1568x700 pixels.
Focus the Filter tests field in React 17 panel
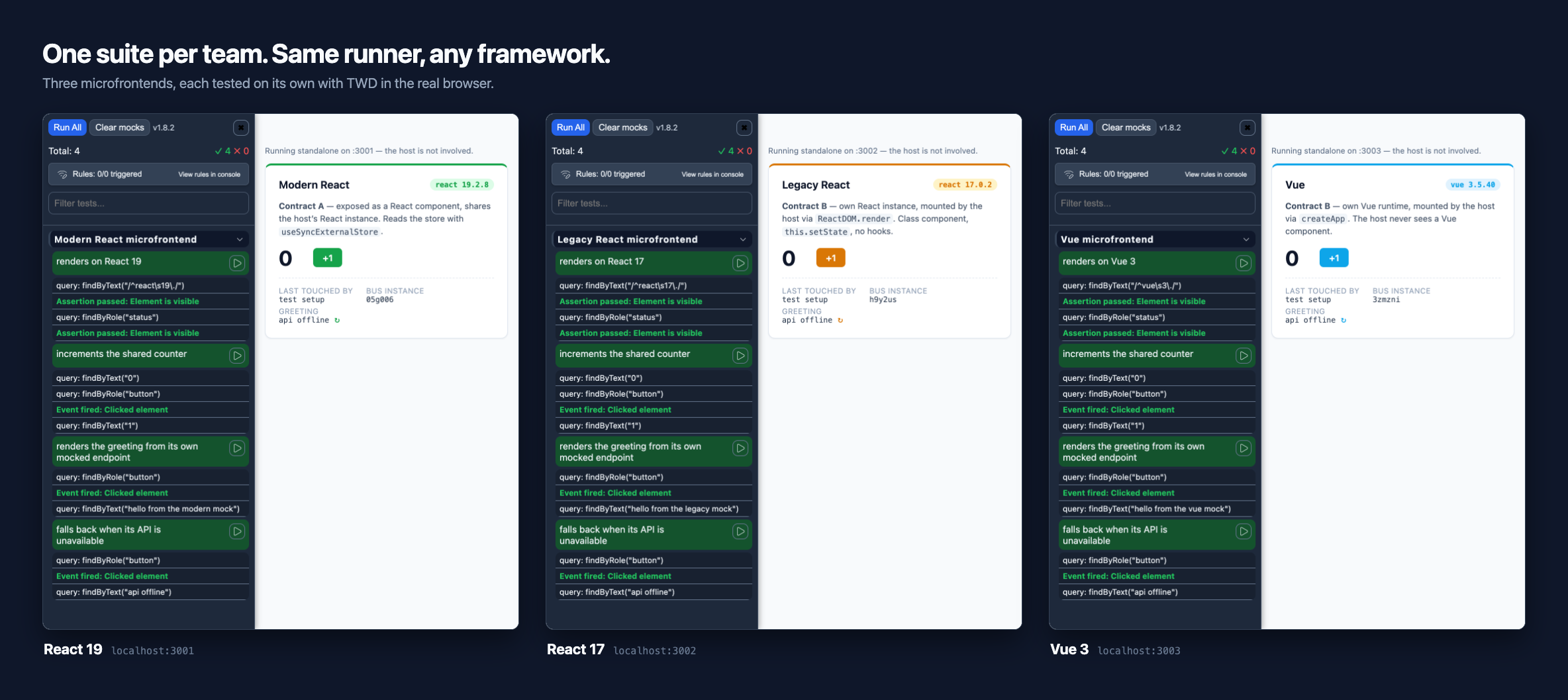(652, 203)
